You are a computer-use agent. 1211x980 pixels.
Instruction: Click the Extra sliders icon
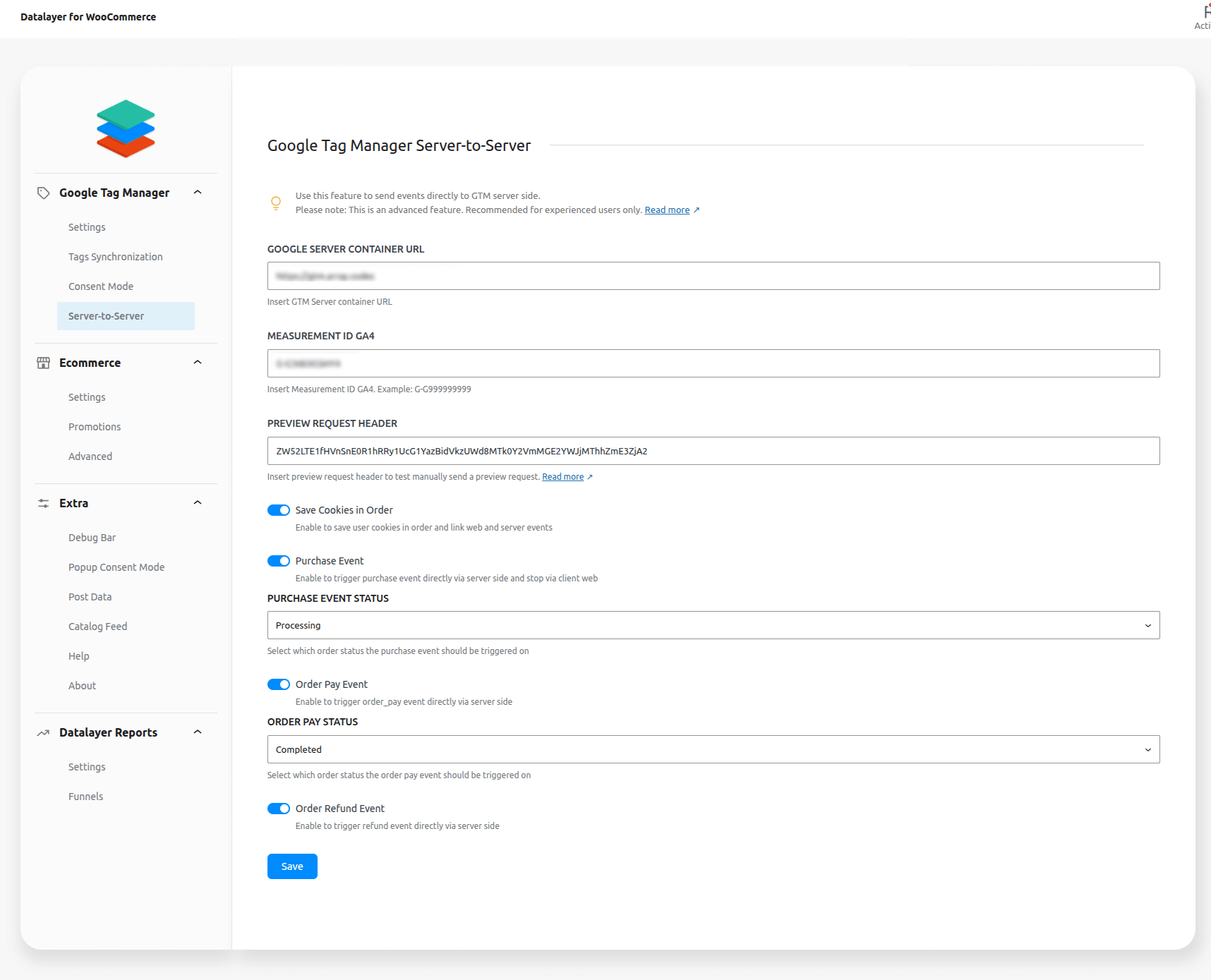point(43,503)
